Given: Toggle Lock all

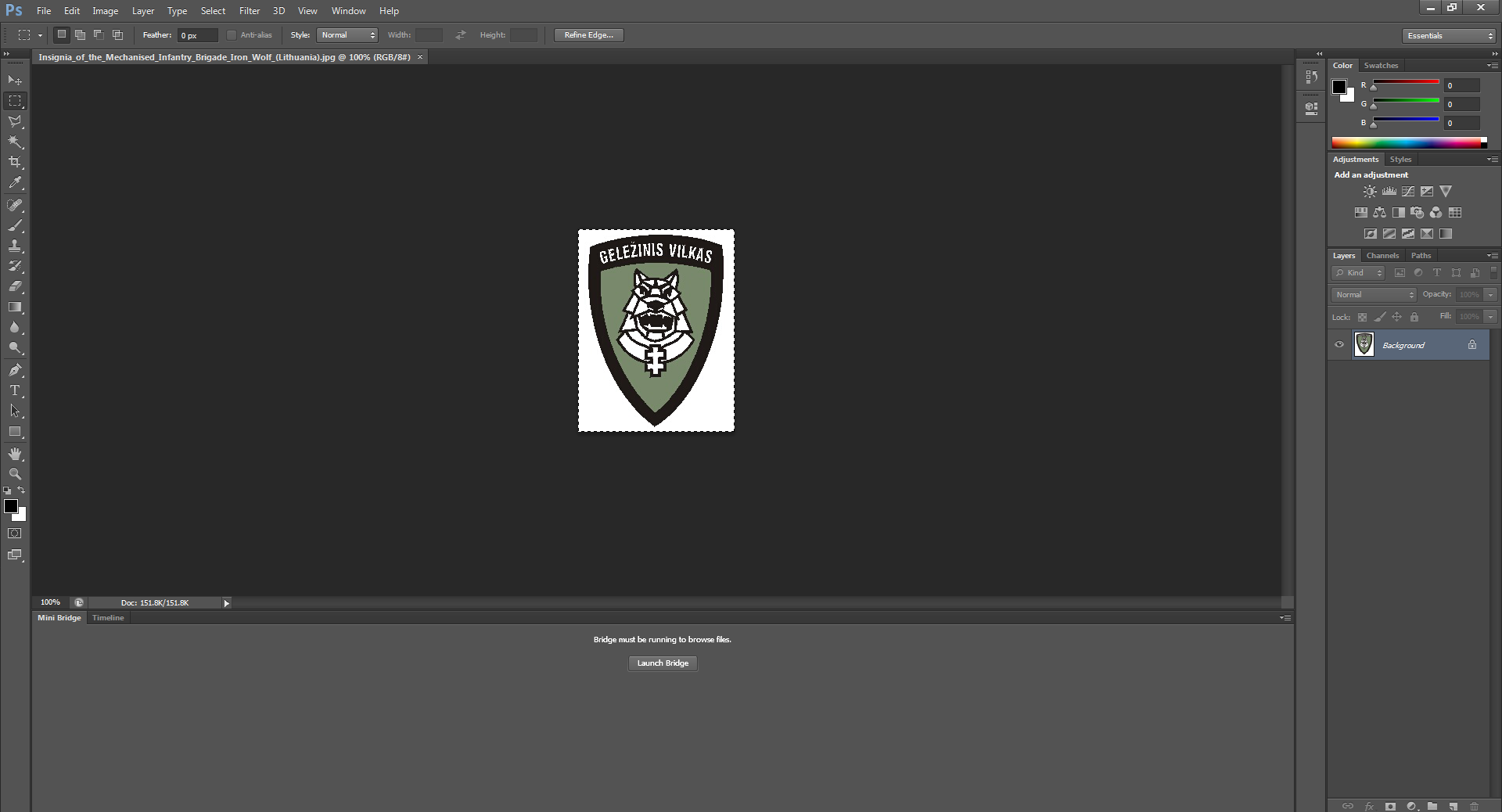Looking at the screenshot, I should pyautogui.click(x=1414, y=317).
